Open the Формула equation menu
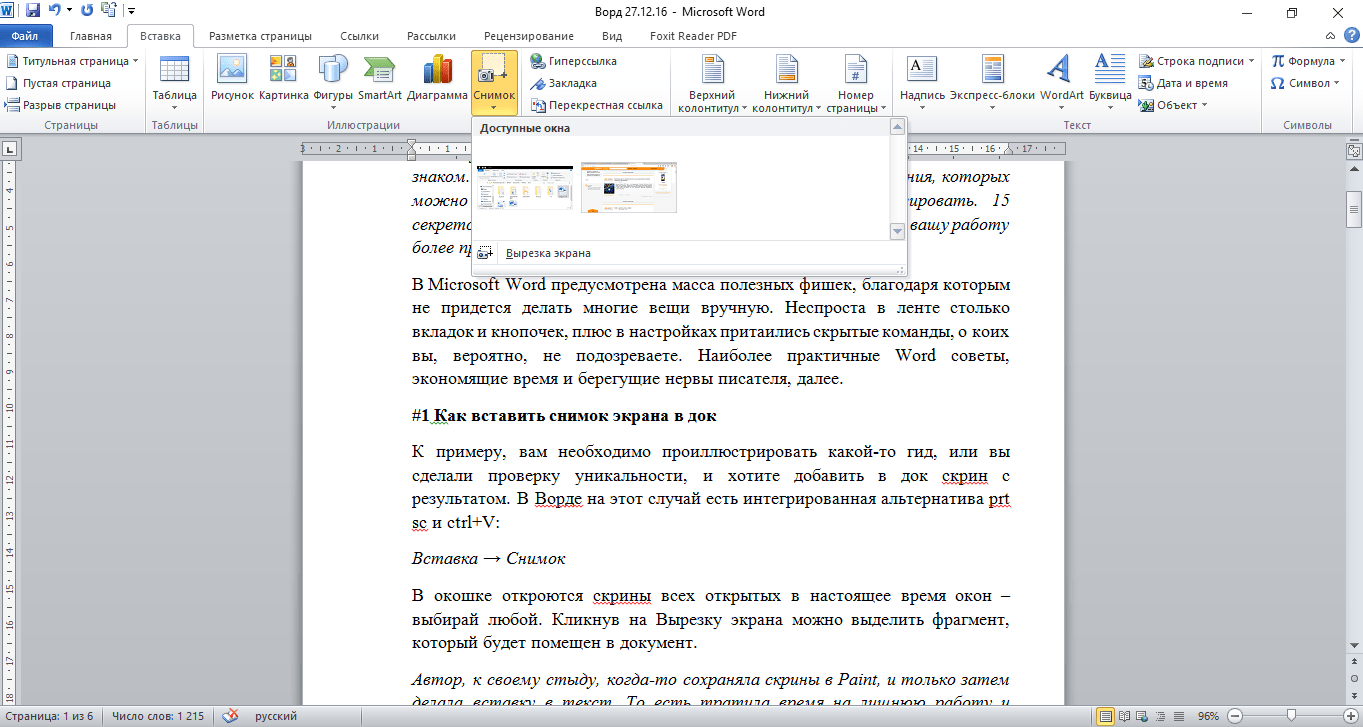The width and height of the screenshot is (1363, 727). tap(1310, 61)
